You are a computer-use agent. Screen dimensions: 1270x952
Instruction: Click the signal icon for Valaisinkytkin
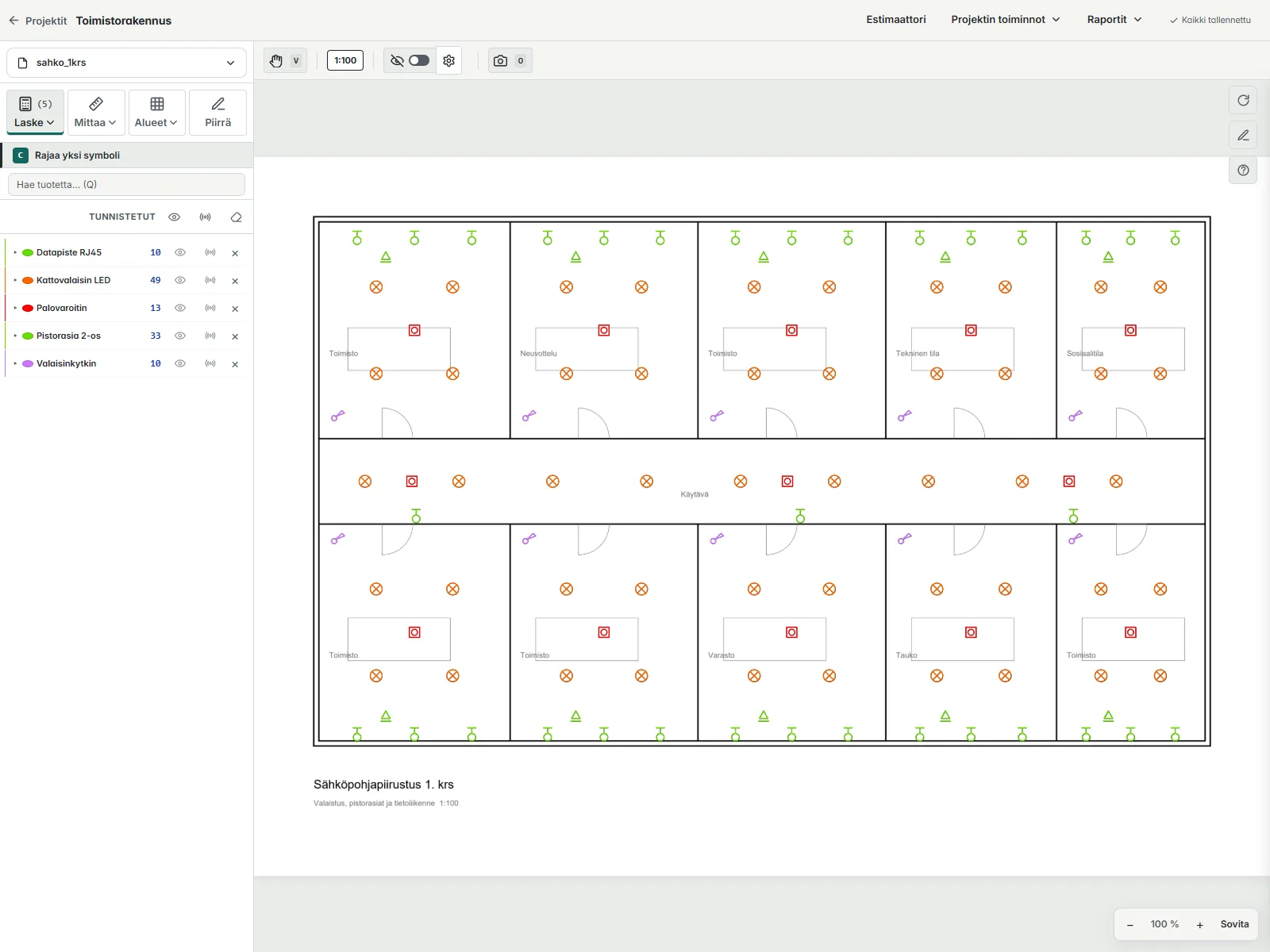pyautogui.click(x=210, y=364)
